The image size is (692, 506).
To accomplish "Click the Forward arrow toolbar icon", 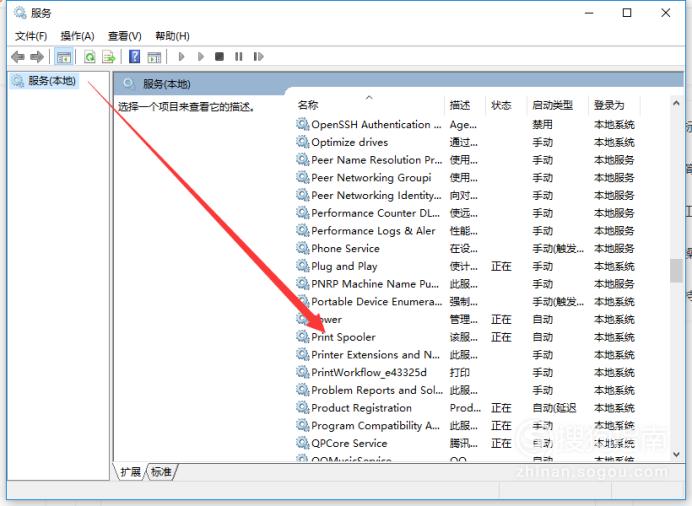I will pos(37,56).
